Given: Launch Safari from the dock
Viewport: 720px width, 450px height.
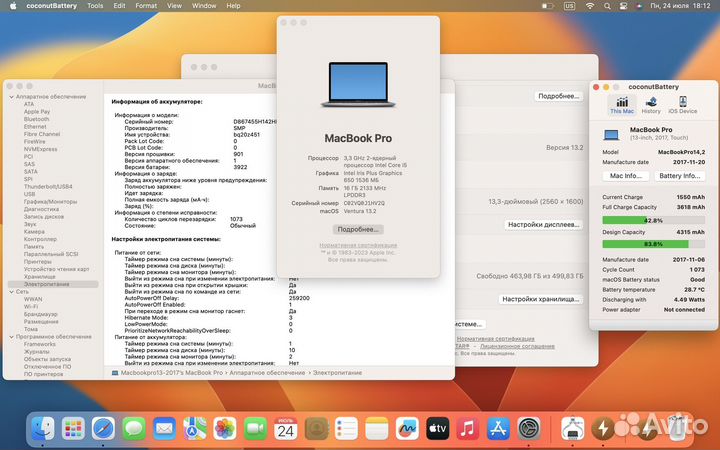Looking at the screenshot, I should 103,429.
